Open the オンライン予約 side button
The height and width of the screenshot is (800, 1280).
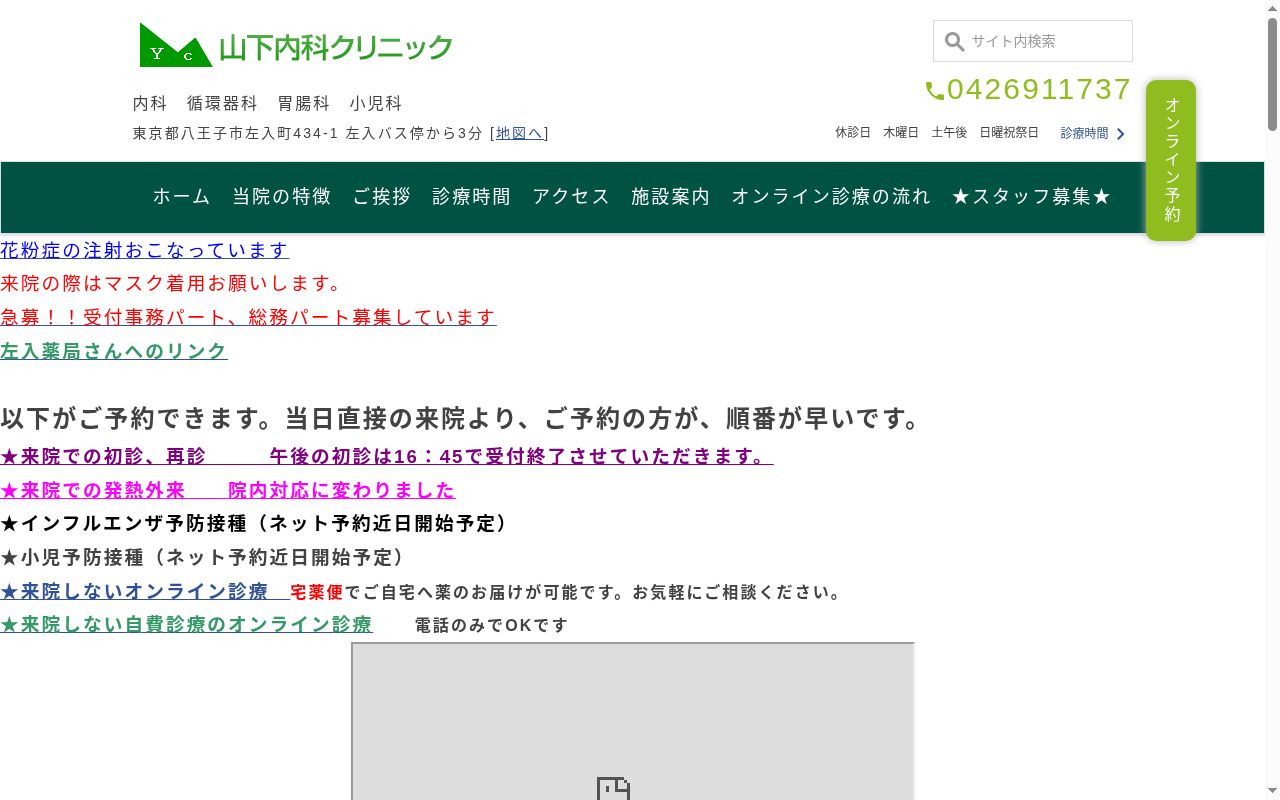(1171, 160)
